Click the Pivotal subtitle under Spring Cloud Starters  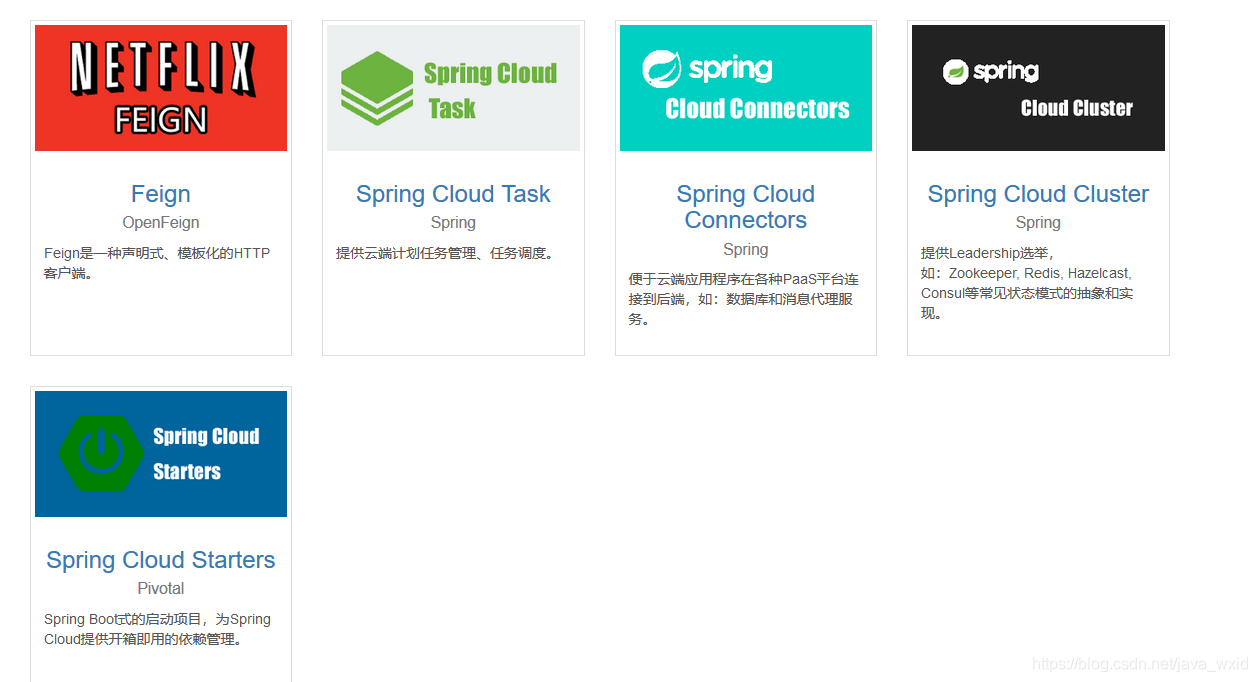161,589
